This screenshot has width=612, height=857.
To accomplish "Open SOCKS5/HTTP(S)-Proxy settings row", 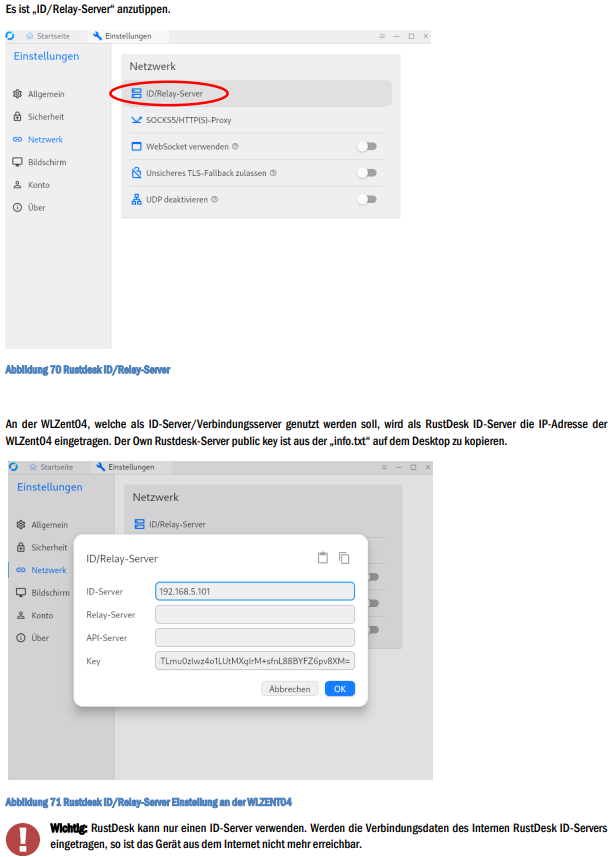I will tap(256, 120).
